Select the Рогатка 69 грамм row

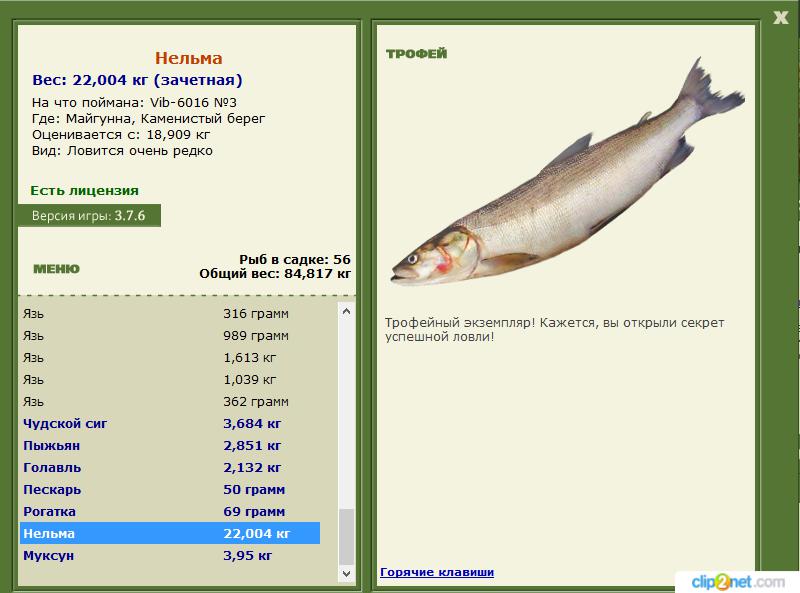coord(170,511)
